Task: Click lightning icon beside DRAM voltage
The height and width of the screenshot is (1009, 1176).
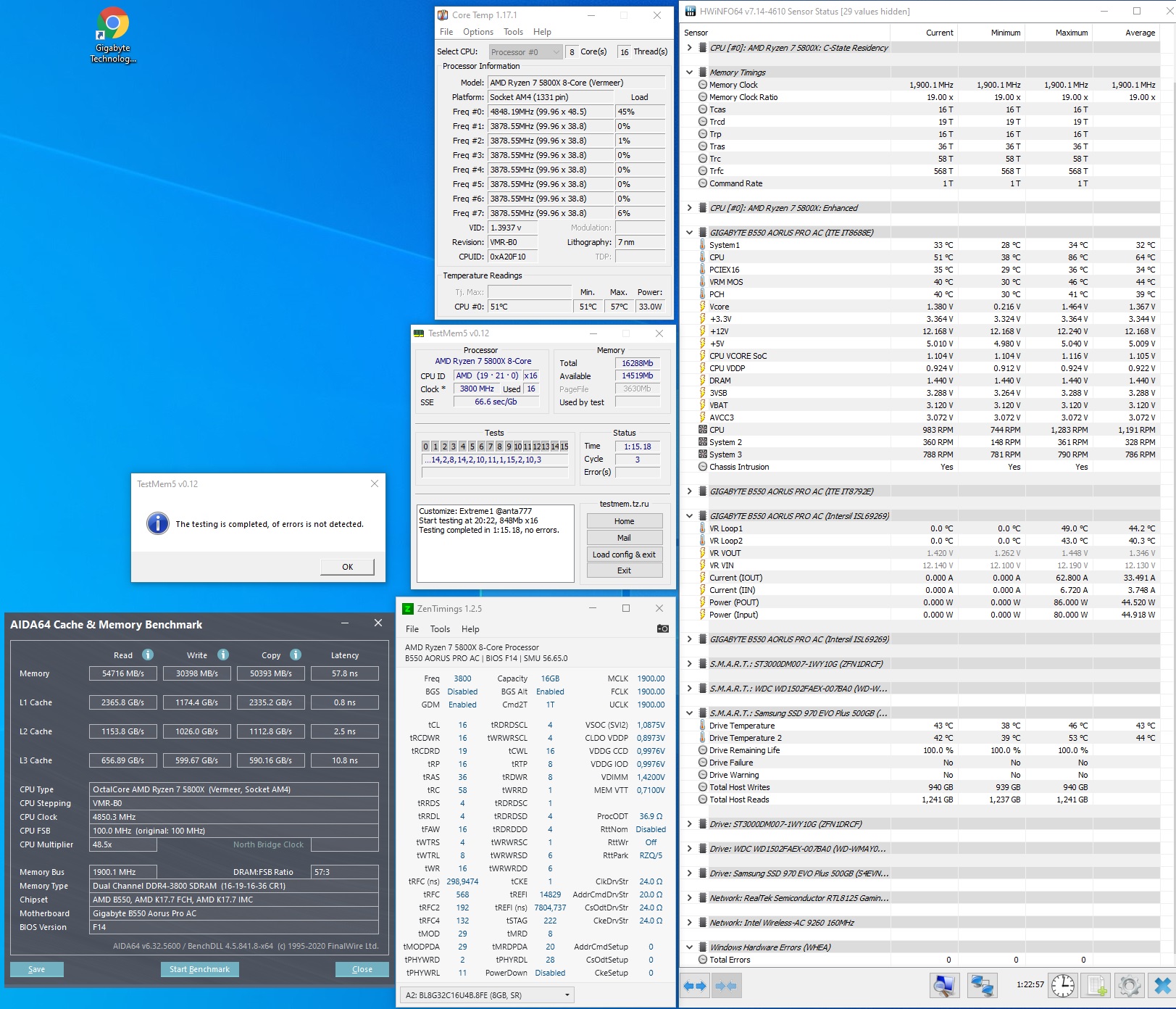Action: (702, 381)
